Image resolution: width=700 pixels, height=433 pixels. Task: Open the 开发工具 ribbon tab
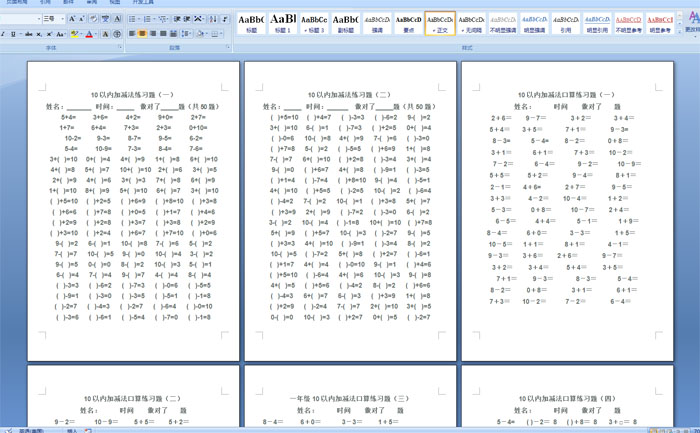tap(143, 2)
